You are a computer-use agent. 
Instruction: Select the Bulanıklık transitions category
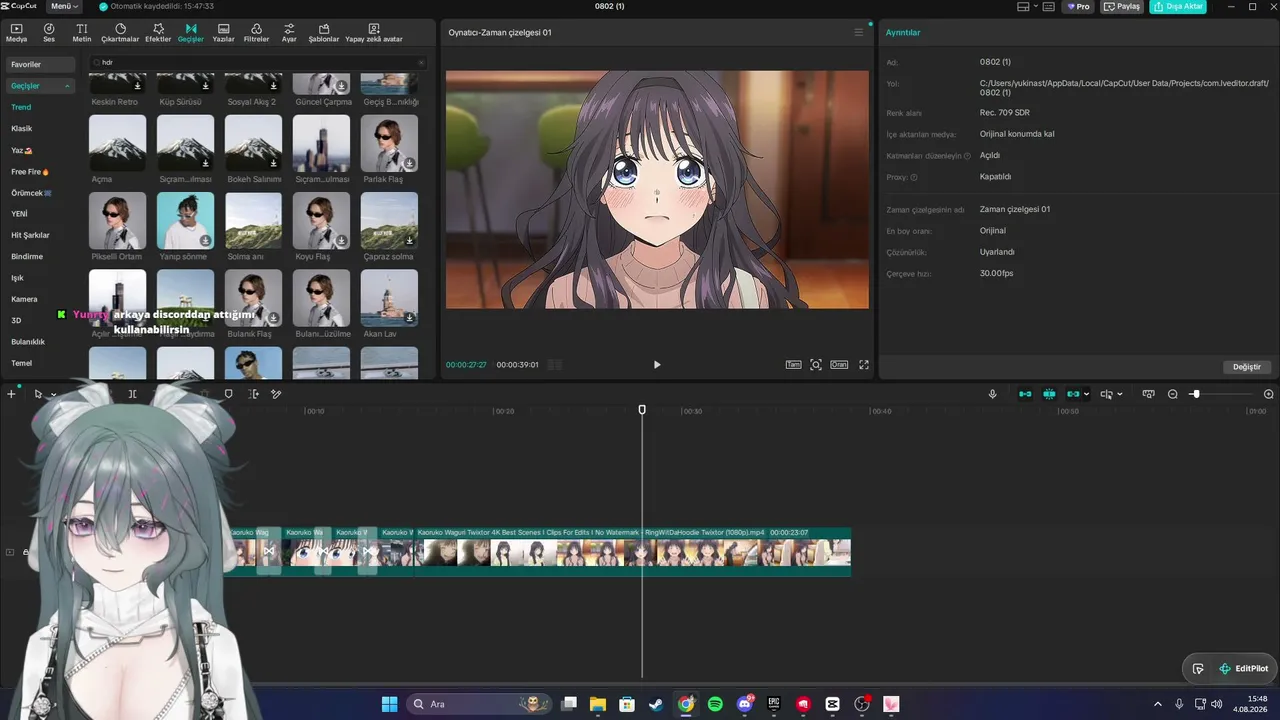[x=28, y=342]
